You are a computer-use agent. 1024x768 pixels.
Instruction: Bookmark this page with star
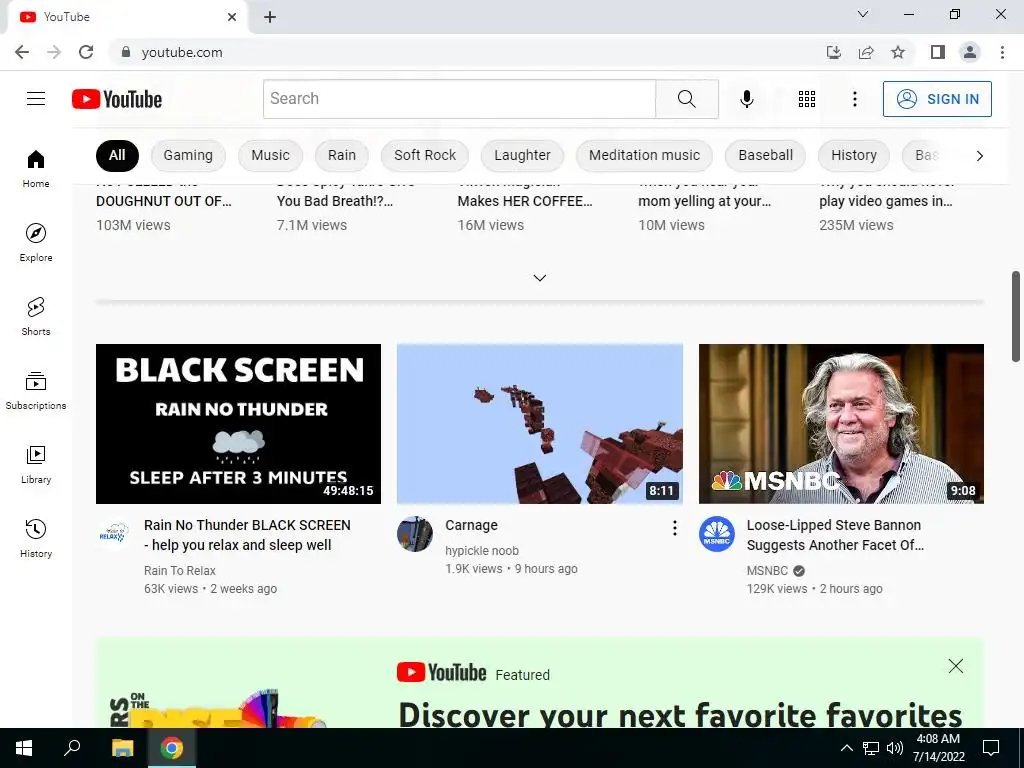coord(898,52)
